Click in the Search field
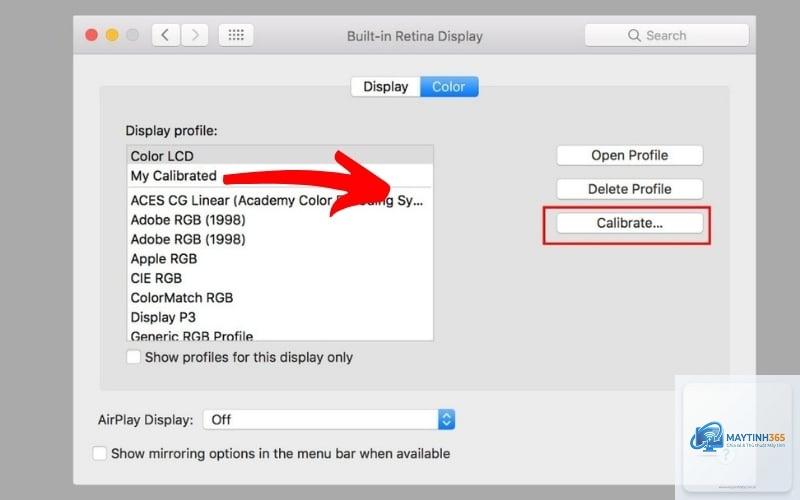 667,35
